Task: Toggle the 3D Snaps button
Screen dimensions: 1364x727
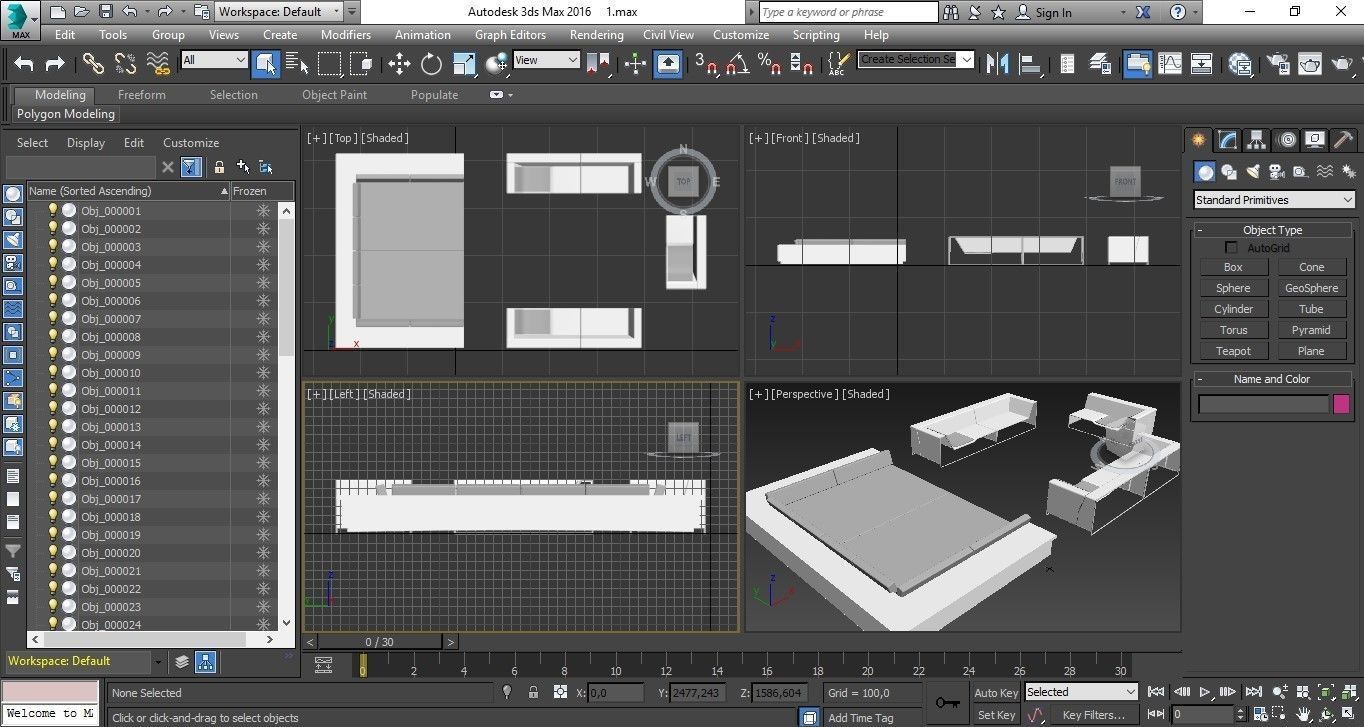Action: pyautogui.click(x=706, y=63)
